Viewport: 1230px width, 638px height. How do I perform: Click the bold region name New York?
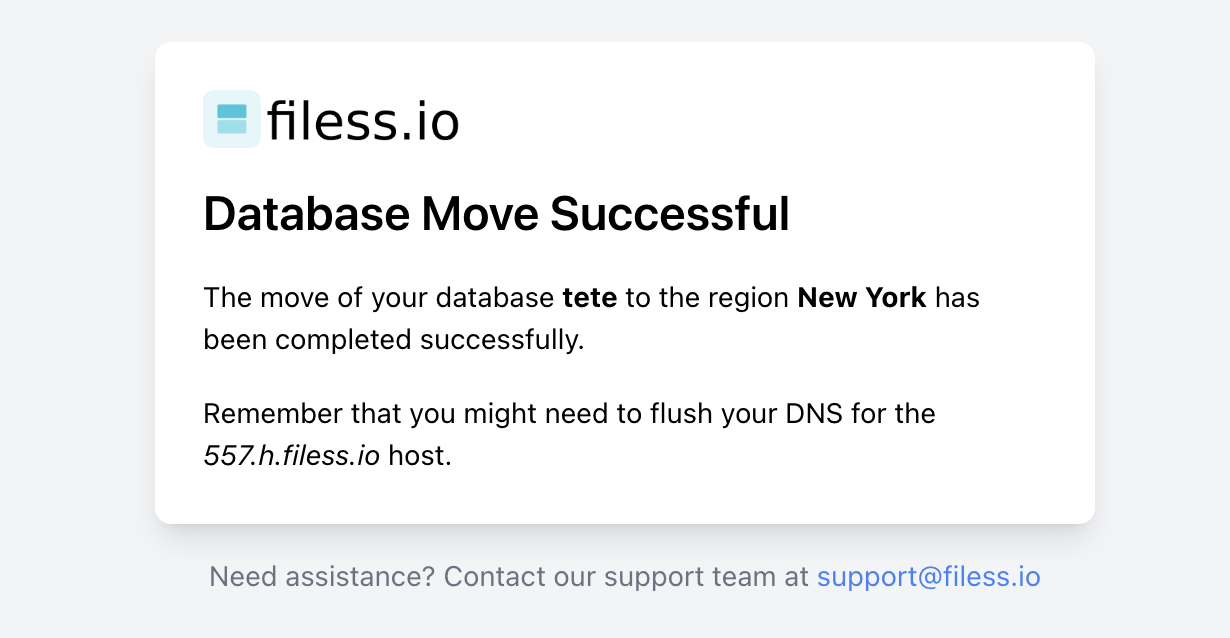point(862,298)
